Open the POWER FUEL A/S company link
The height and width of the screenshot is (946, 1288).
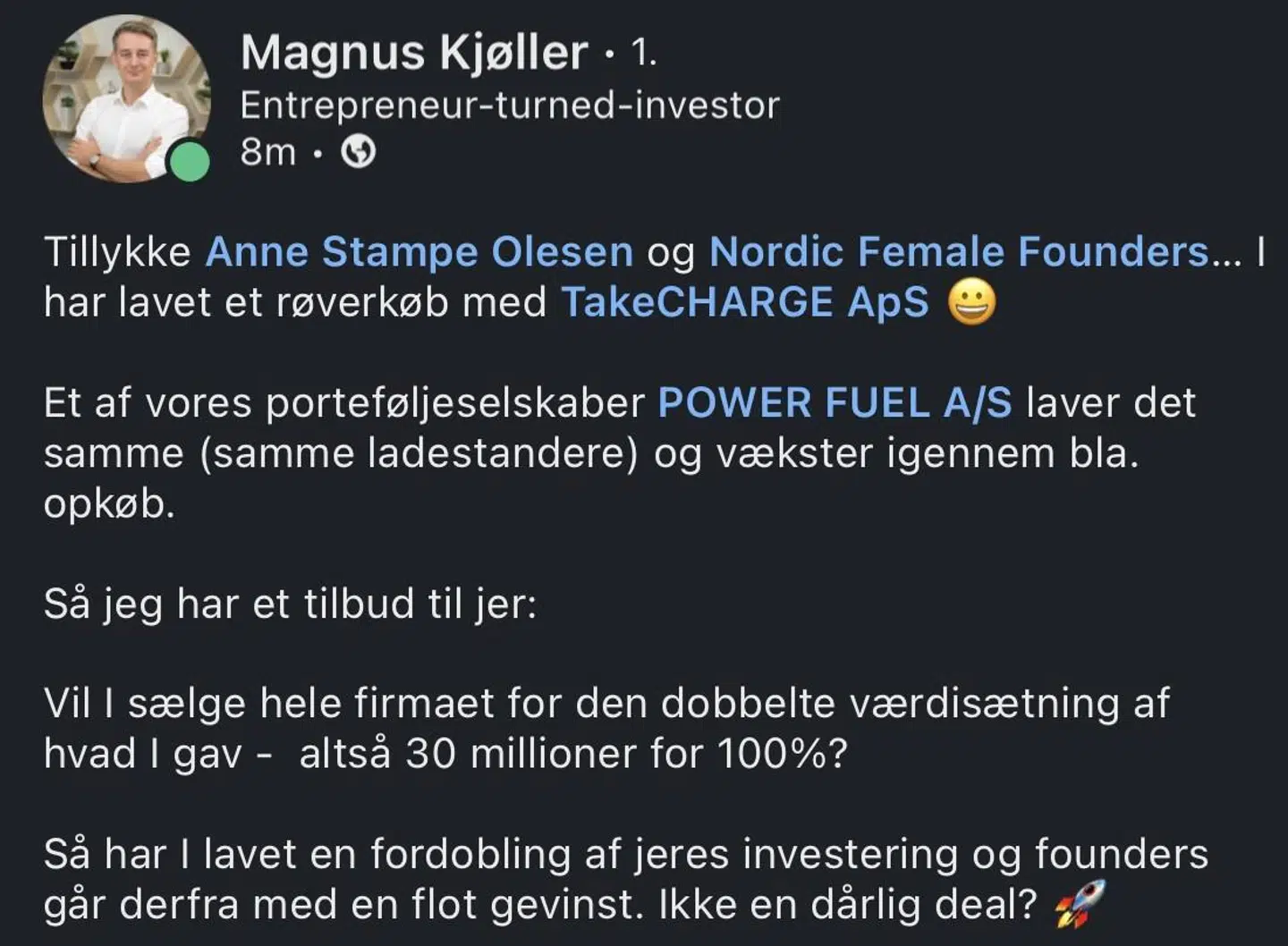coord(835,402)
